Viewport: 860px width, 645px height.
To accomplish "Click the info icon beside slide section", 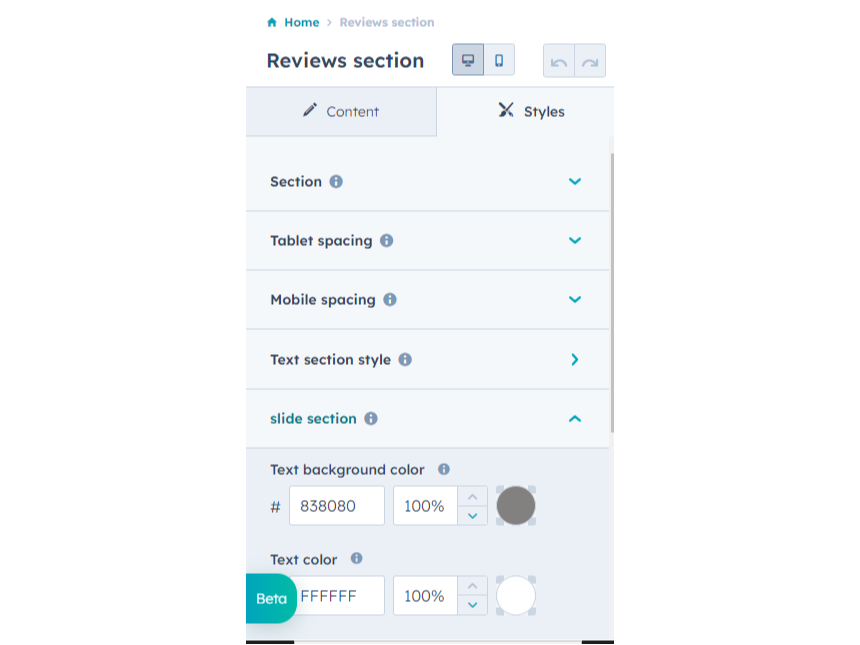I will [x=371, y=418].
